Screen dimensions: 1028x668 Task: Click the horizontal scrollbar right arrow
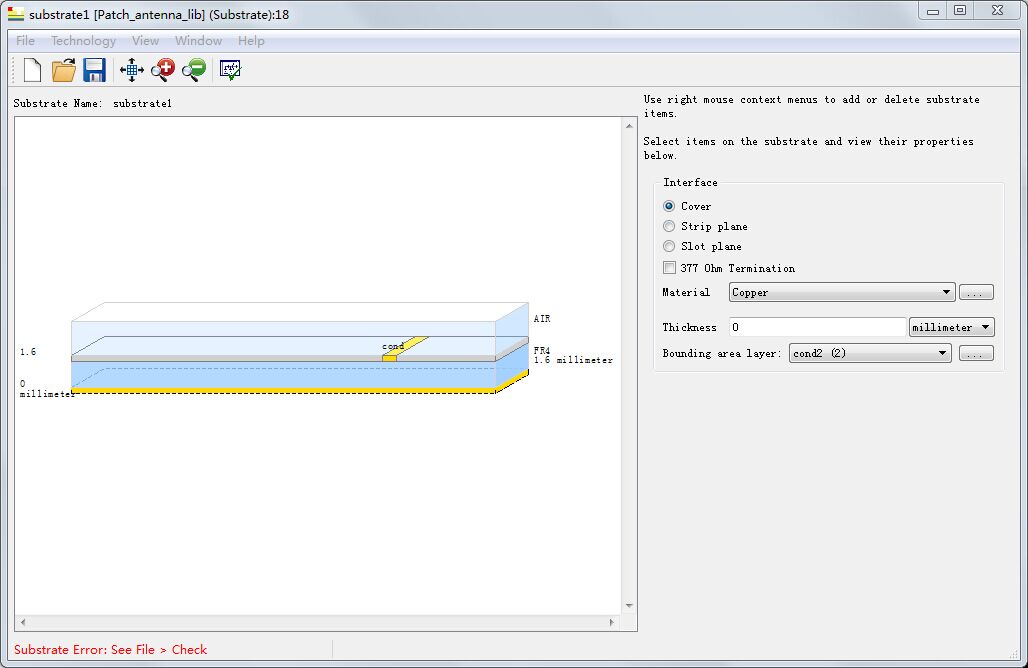(x=612, y=622)
